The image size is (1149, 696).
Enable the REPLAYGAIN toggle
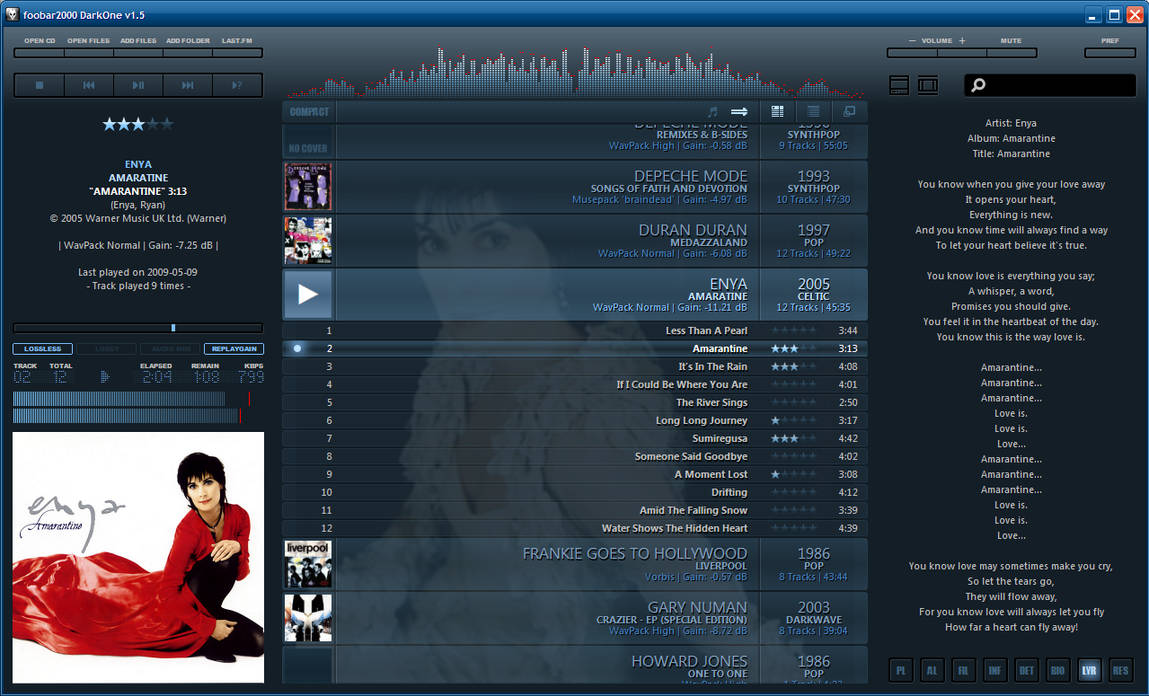[232, 348]
